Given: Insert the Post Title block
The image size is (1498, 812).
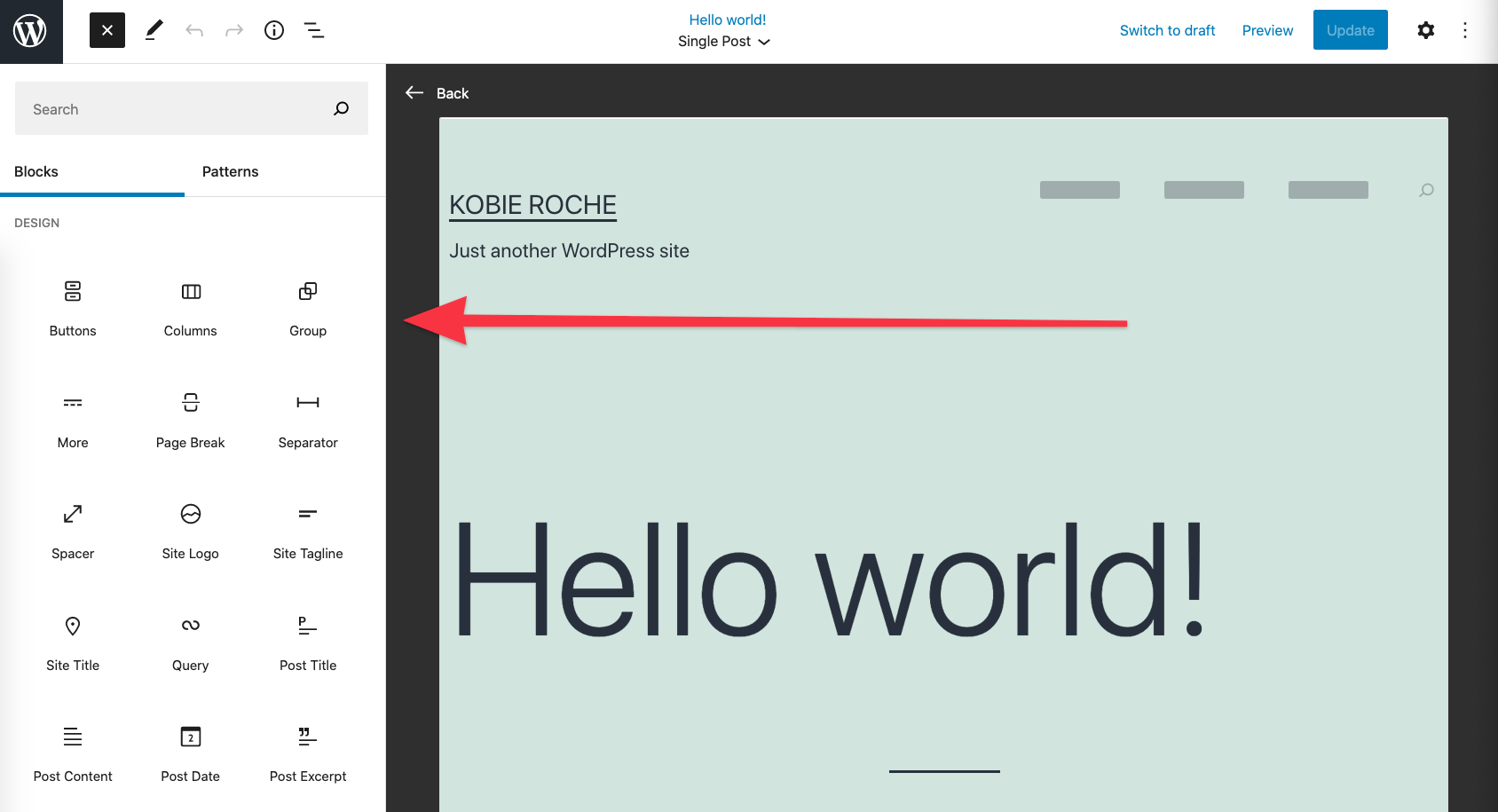Looking at the screenshot, I should coord(308,643).
